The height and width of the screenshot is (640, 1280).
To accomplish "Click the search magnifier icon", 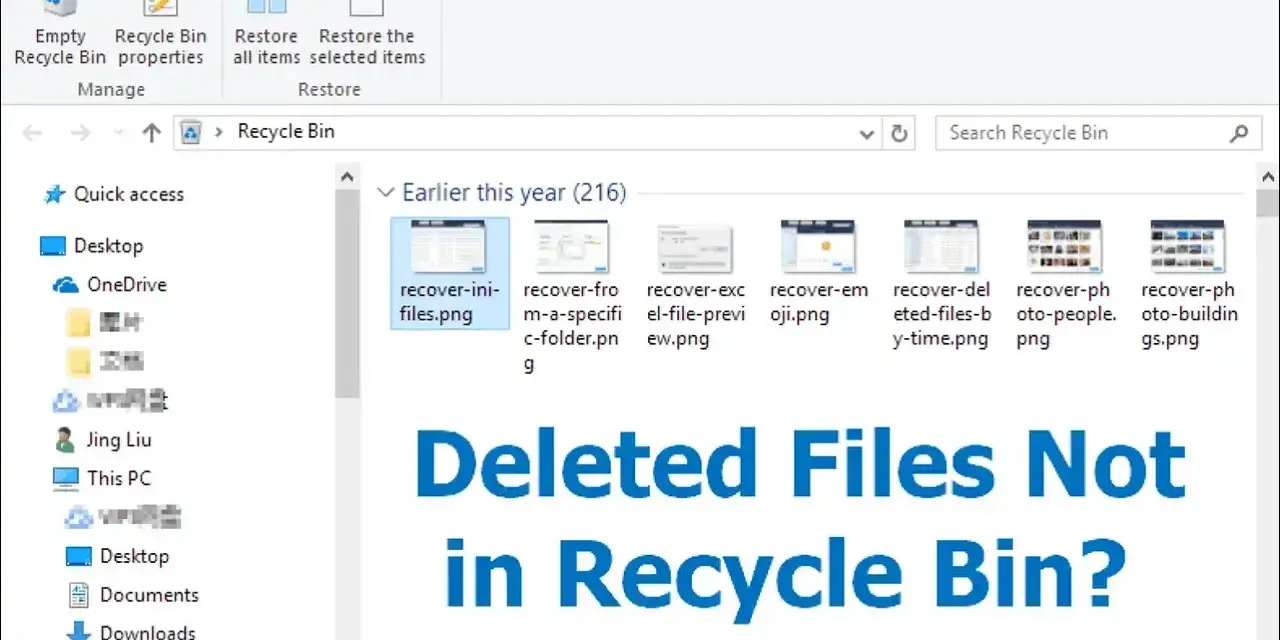I will click(1239, 132).
